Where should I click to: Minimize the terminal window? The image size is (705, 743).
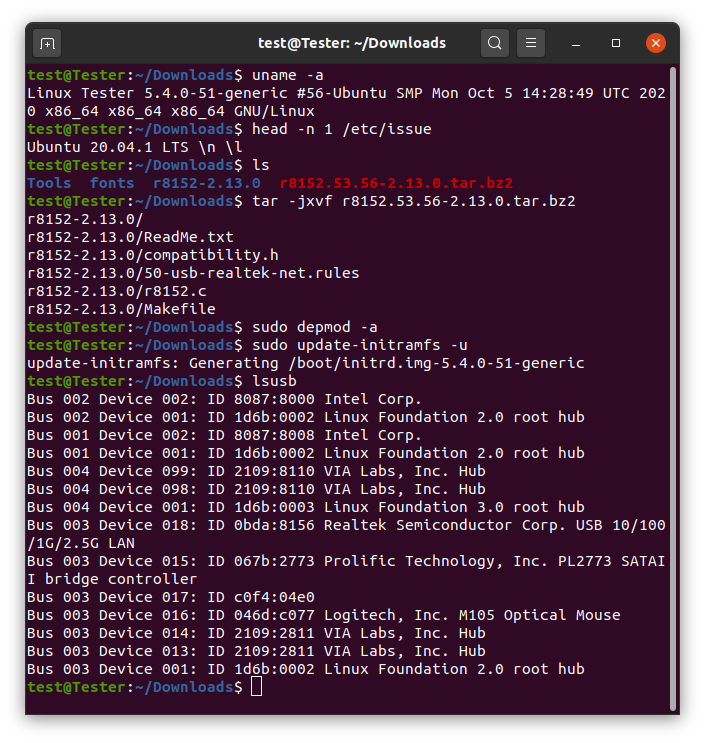(x=576, y=44)
